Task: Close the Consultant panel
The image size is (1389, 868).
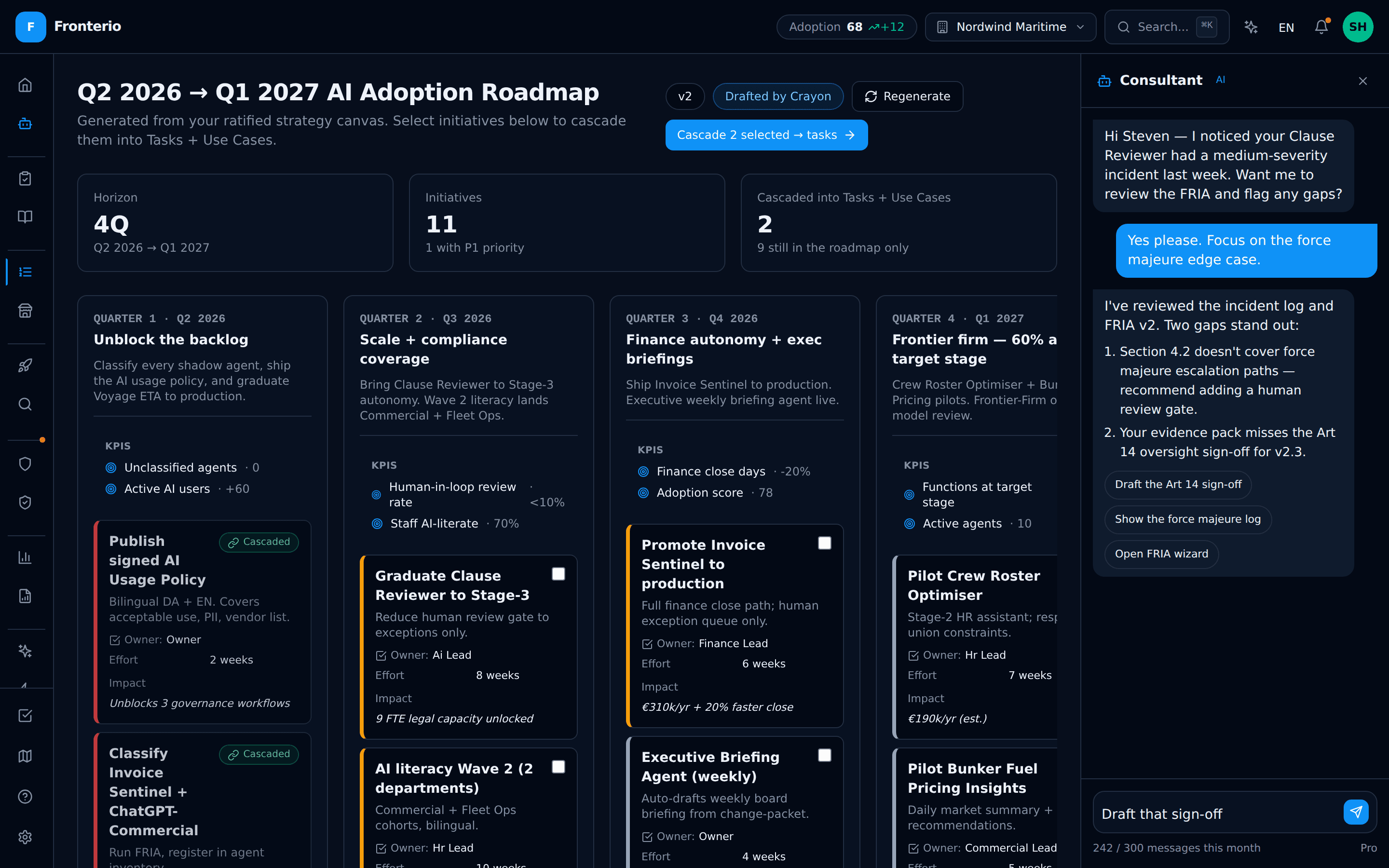Action: [x=1362, y=81]
